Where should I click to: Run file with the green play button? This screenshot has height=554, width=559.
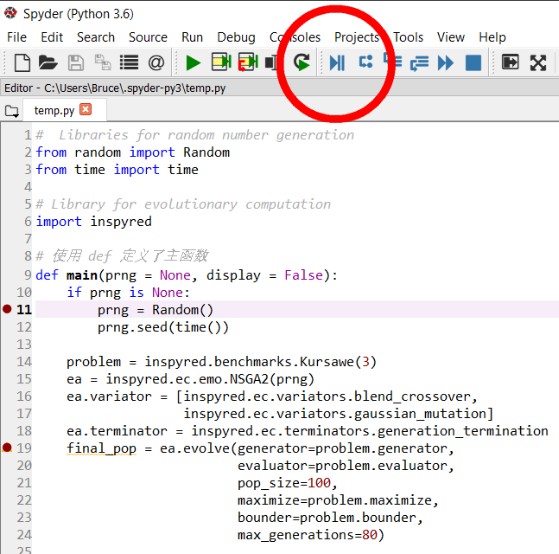[x=193, y=63]
